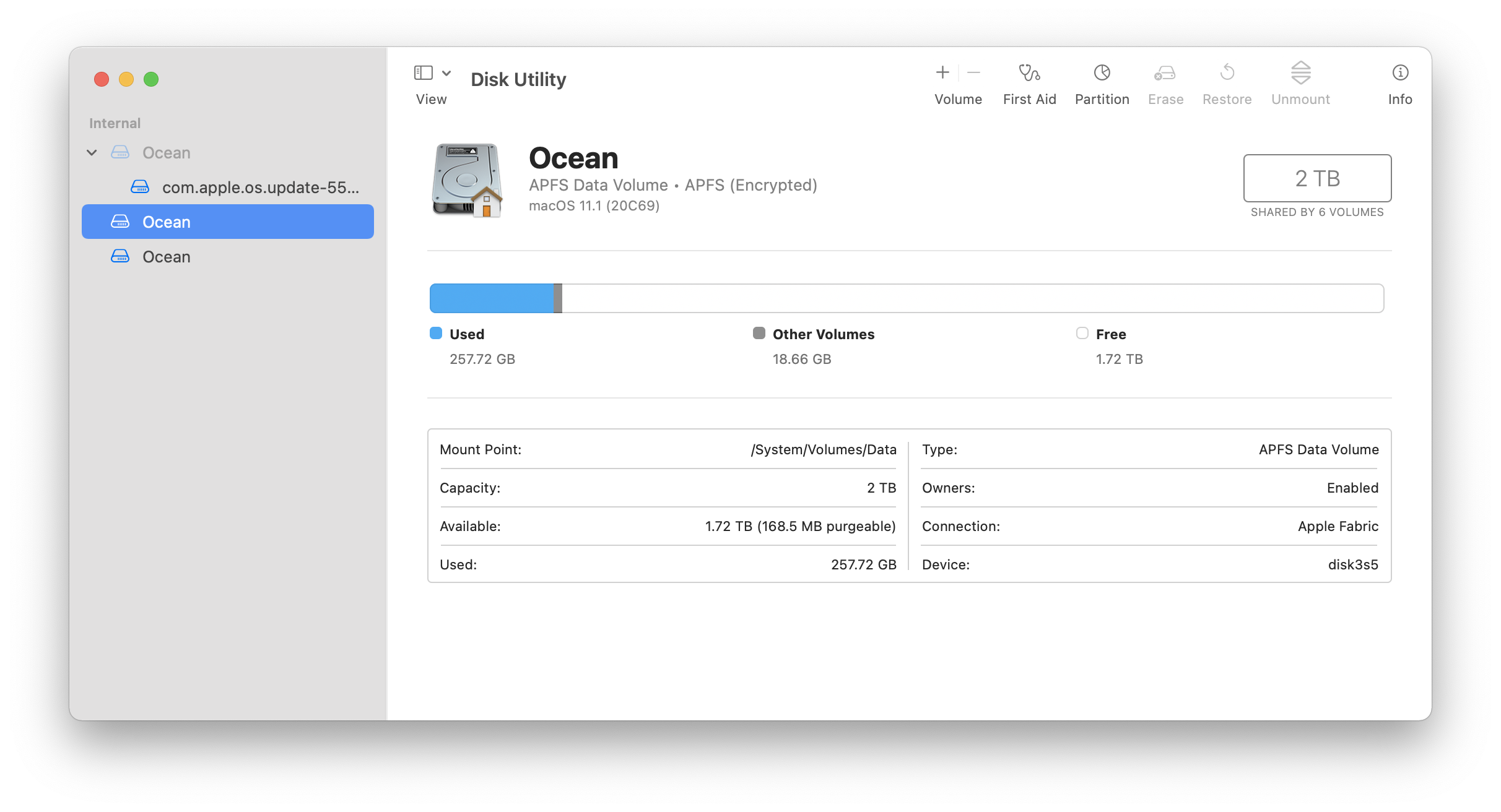
Task: Click the First Aid stethoscope icon
Action: tap(1029, 73)
